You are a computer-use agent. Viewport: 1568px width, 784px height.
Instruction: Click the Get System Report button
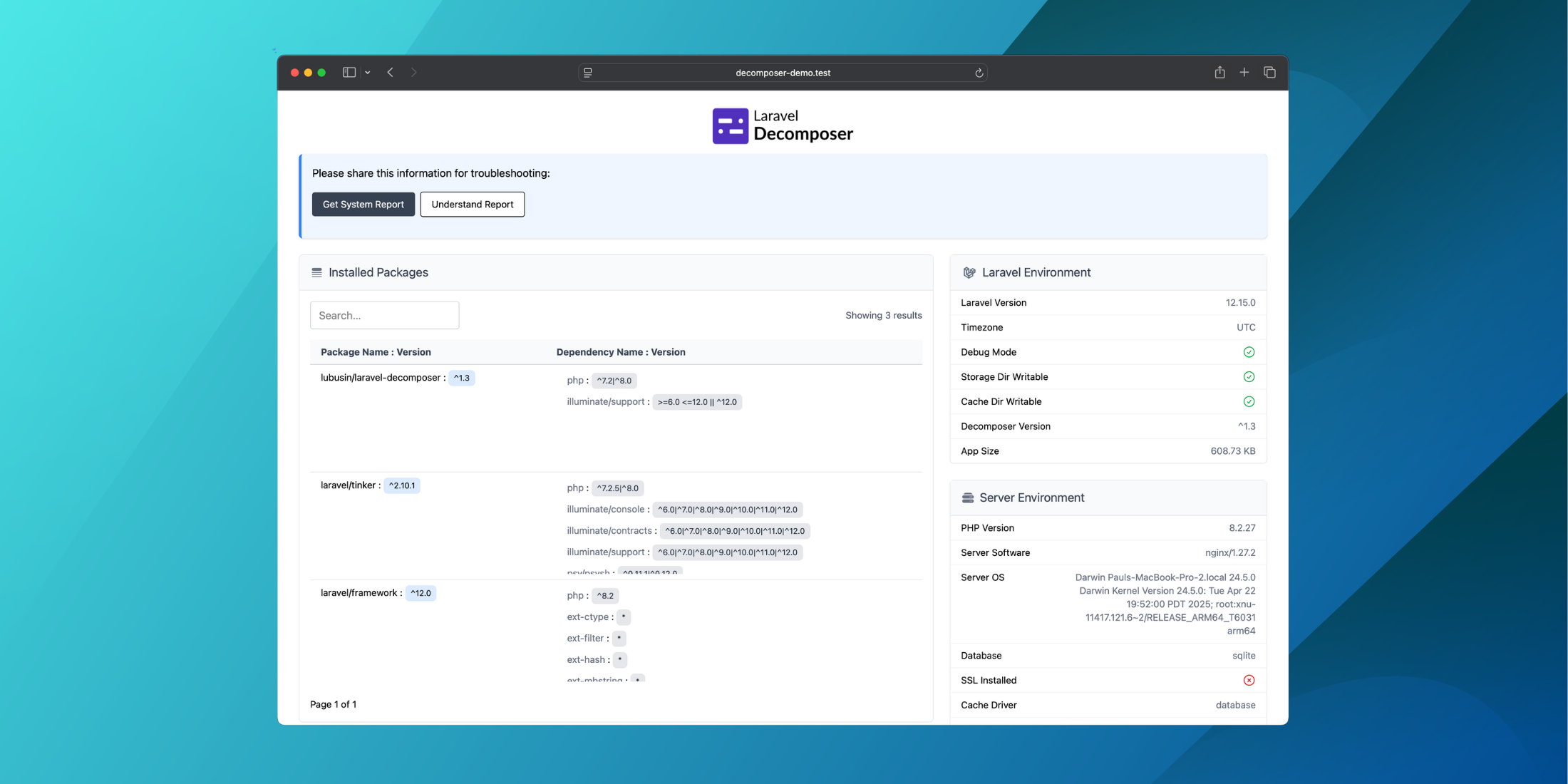[x=363, y=205]
